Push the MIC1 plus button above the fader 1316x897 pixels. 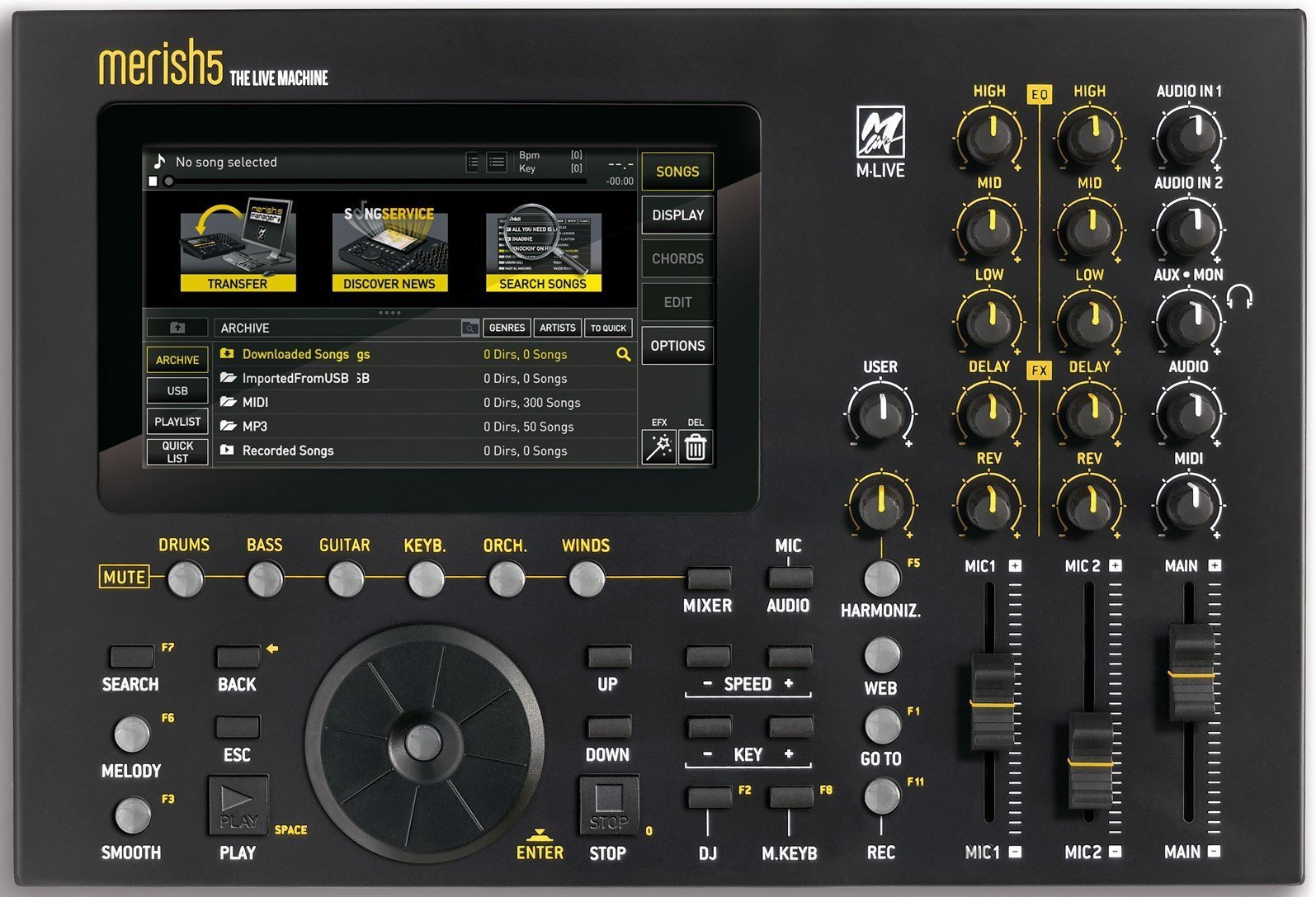pyautogui.click(x=1015, y=566)
